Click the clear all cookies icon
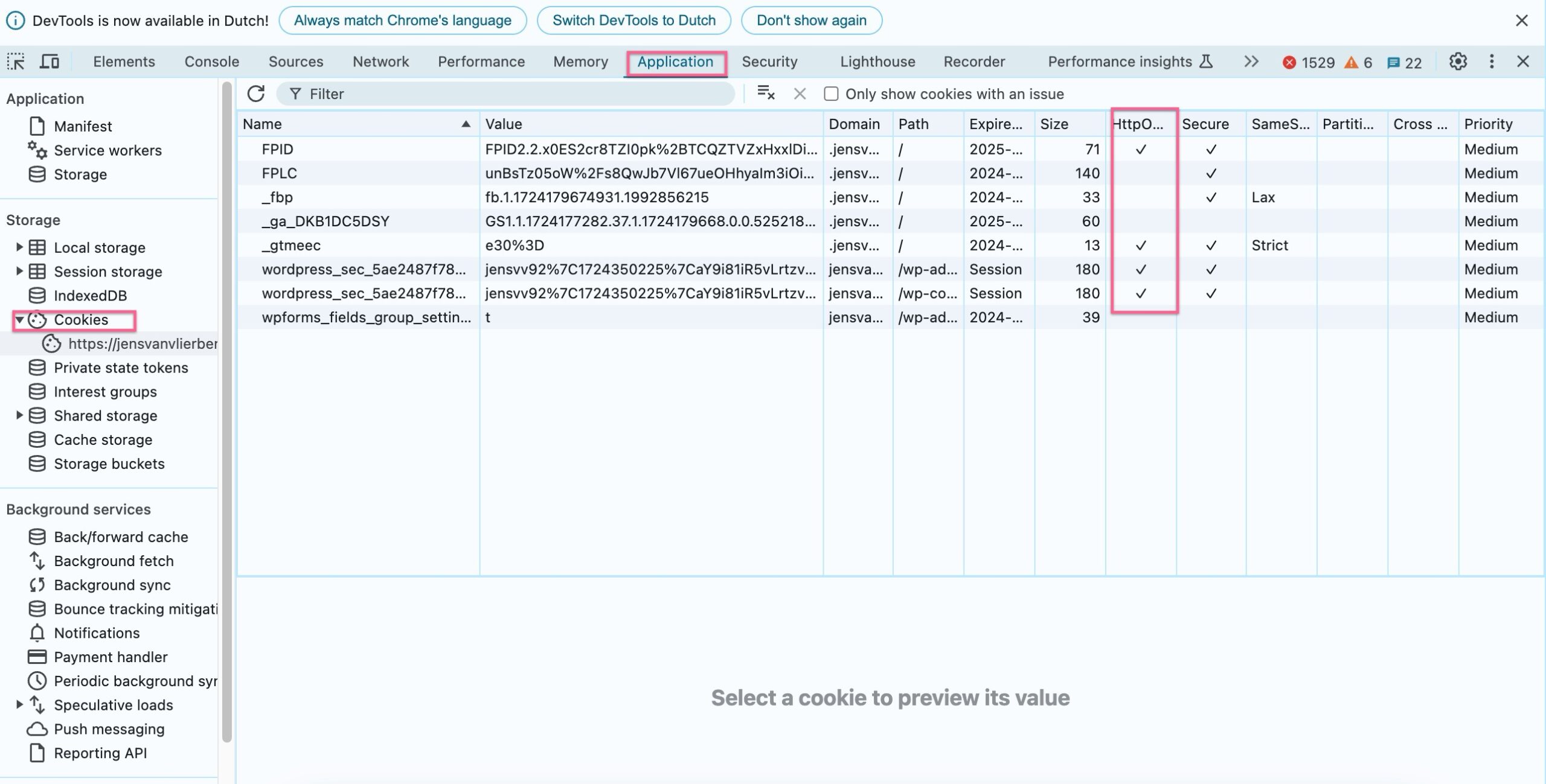The height and width of the screenshot is (784, 1546). (x=766, y=93)
